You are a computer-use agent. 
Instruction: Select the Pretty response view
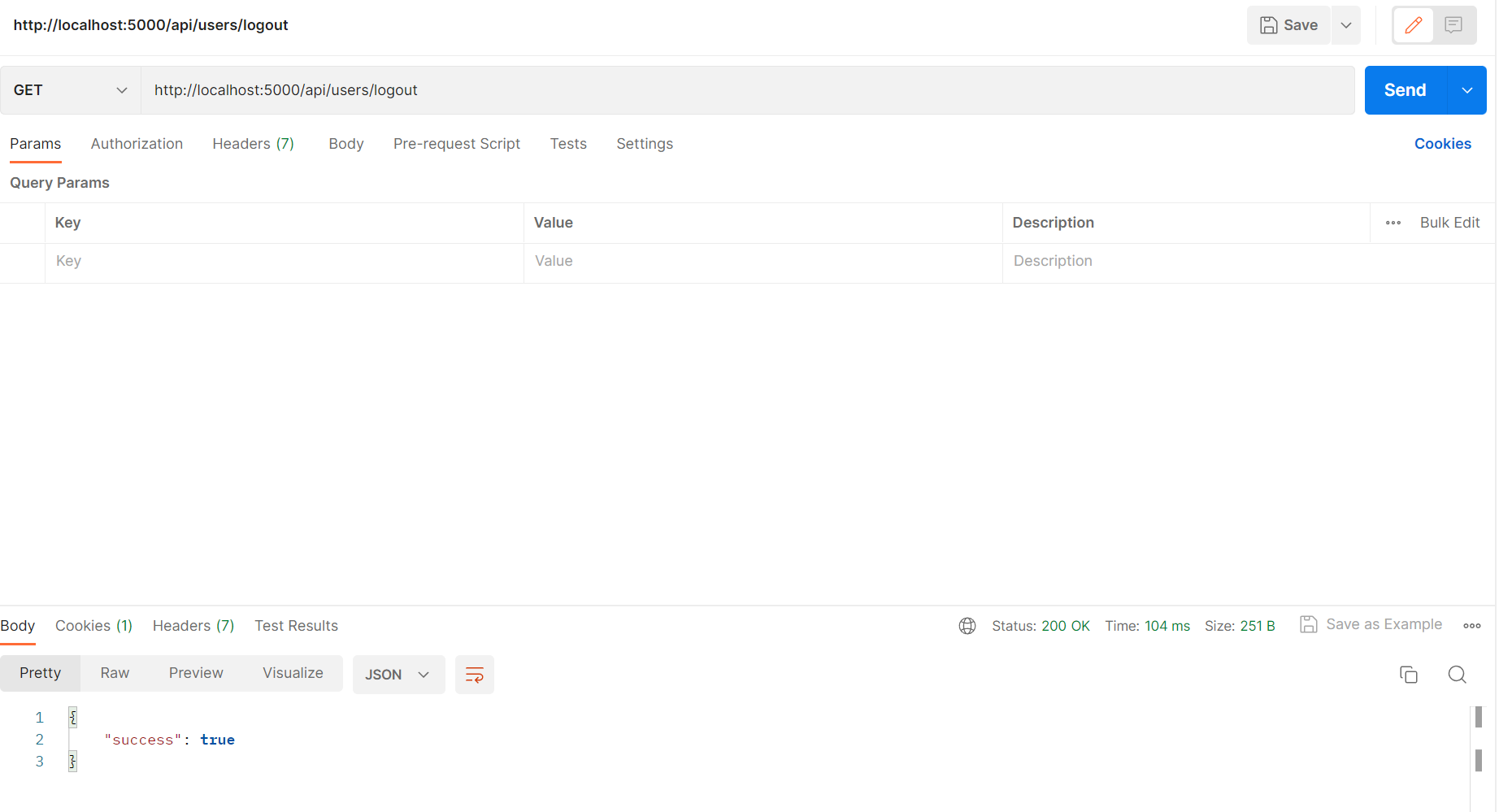tap(41, 673)
